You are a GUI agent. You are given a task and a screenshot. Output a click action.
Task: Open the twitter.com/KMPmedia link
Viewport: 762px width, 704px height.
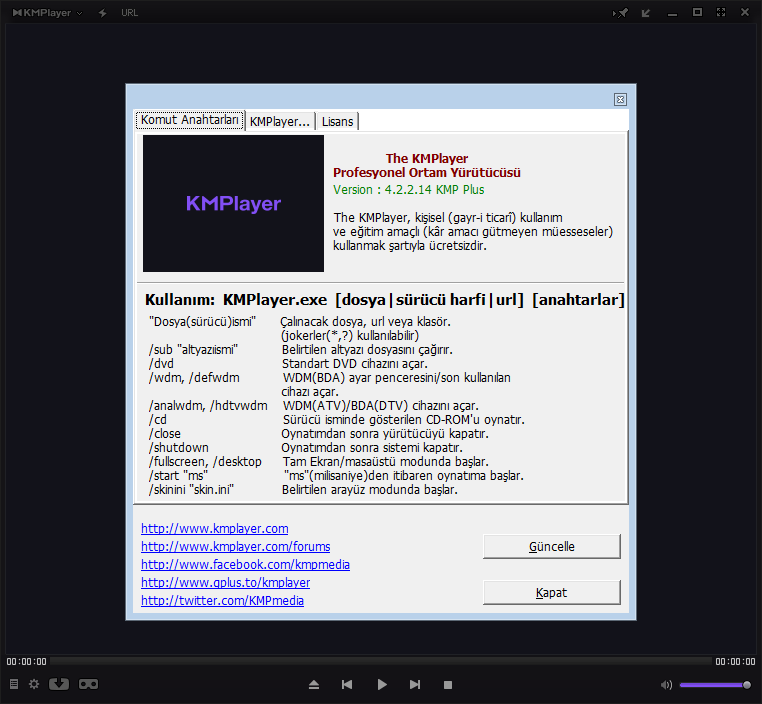click(223, 601)
